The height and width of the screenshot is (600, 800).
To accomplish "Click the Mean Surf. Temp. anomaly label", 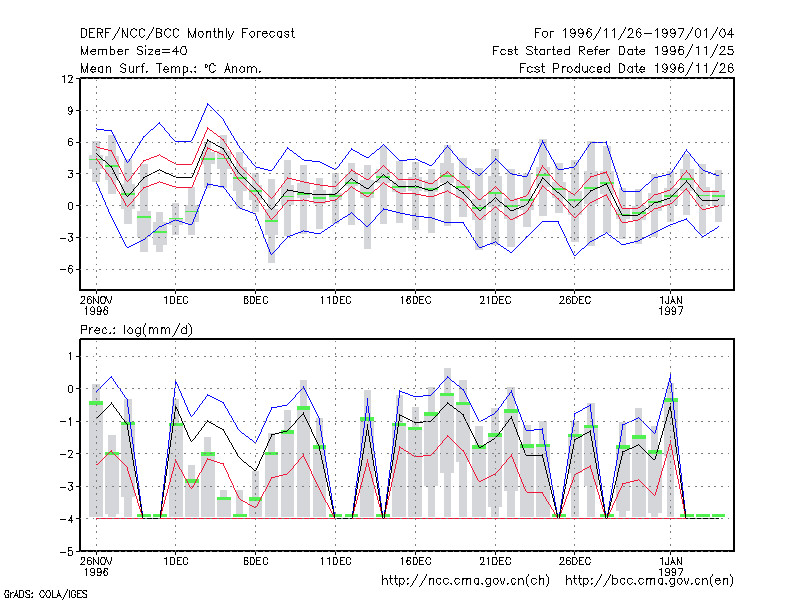I will [171, 68].
